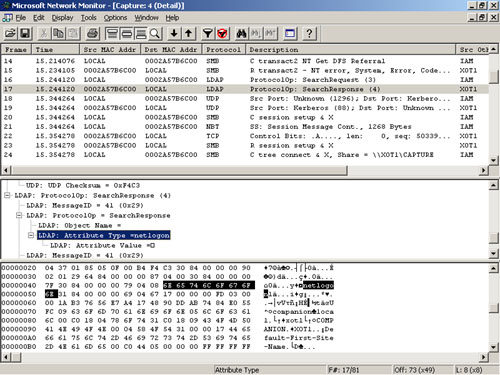
Task: Open the File menu
Action: click(x=21, y=18)
